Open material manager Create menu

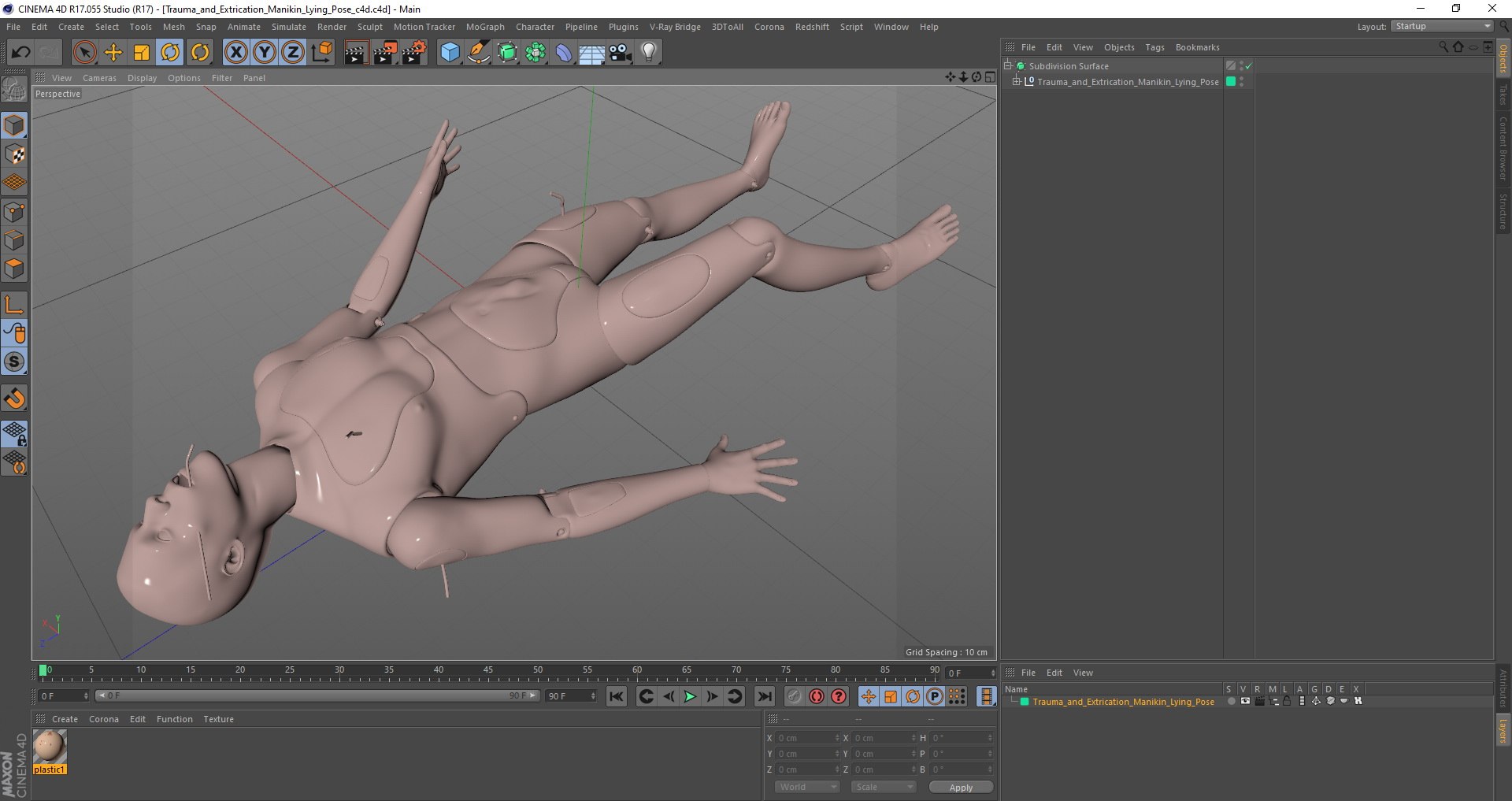pyautogui.click(x=65, y=719)
